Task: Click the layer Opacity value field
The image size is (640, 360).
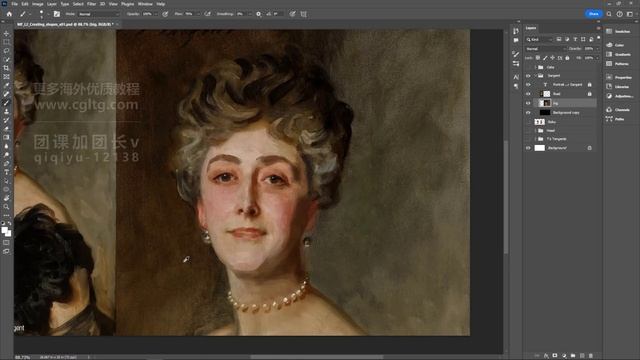Action: (x=589, y=49)
